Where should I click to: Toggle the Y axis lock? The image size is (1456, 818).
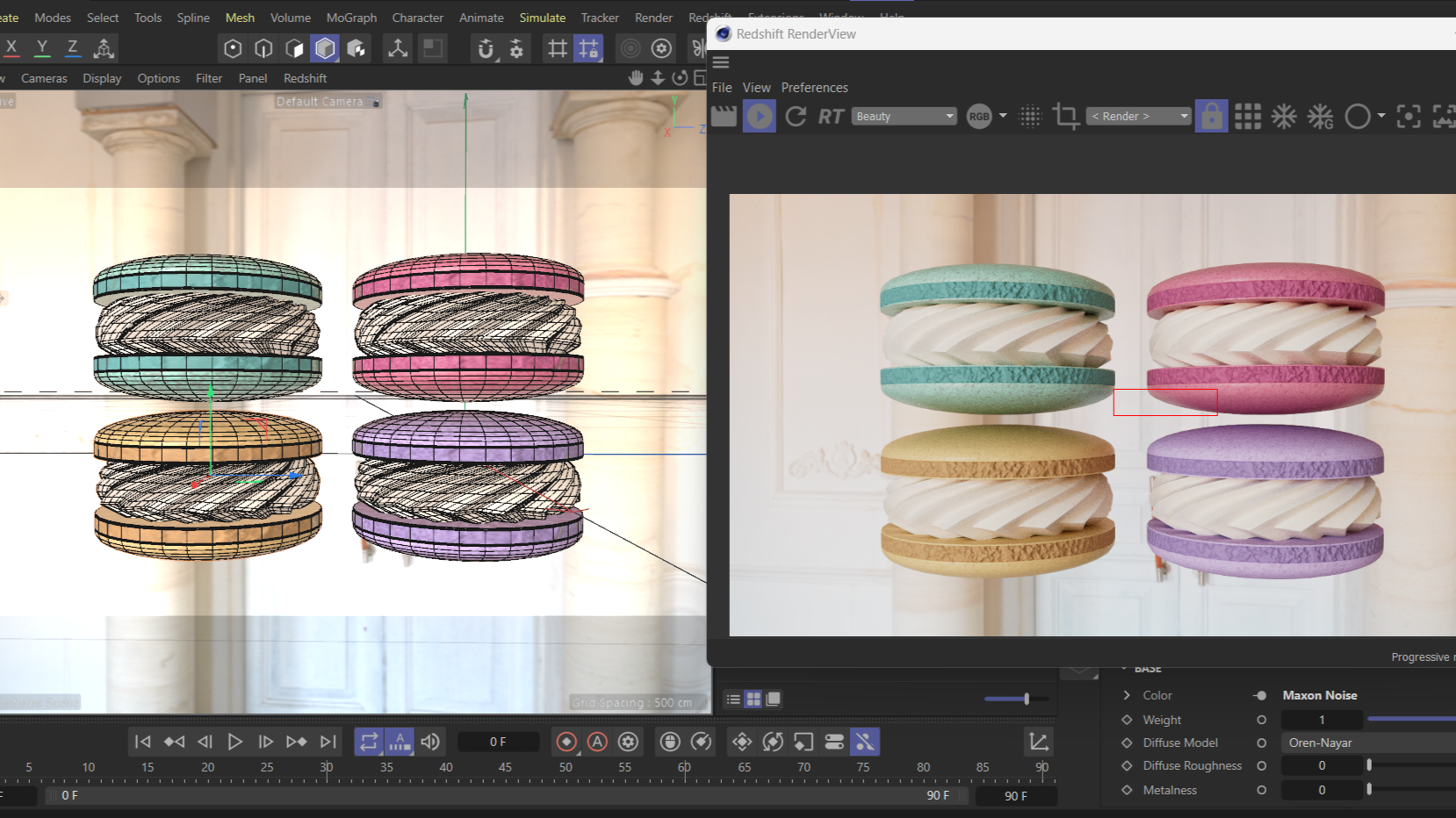[x=41, y=47]
